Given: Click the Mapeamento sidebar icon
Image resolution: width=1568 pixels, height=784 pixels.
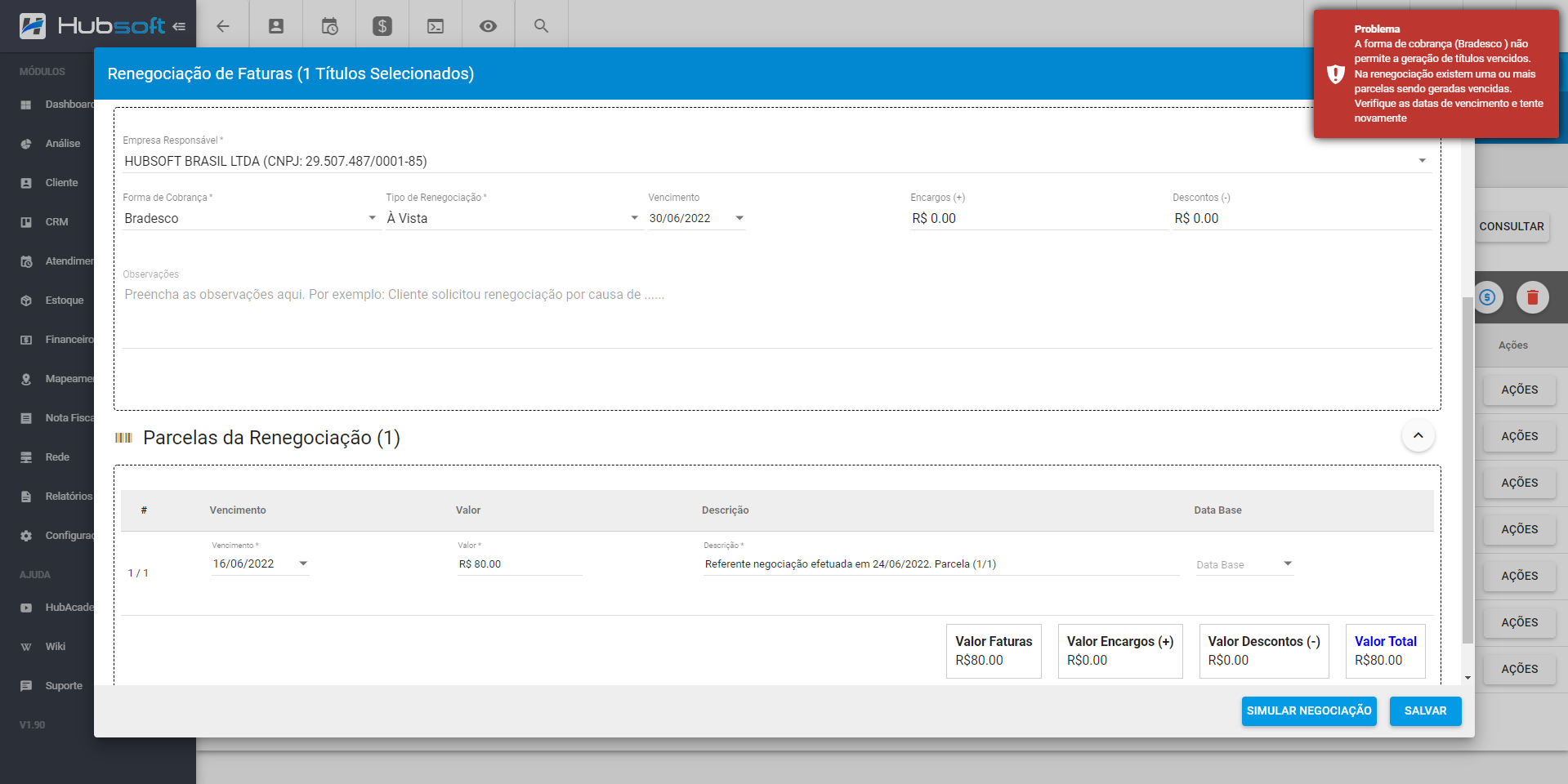Looking at the screenshot, I should click(26, 379).
